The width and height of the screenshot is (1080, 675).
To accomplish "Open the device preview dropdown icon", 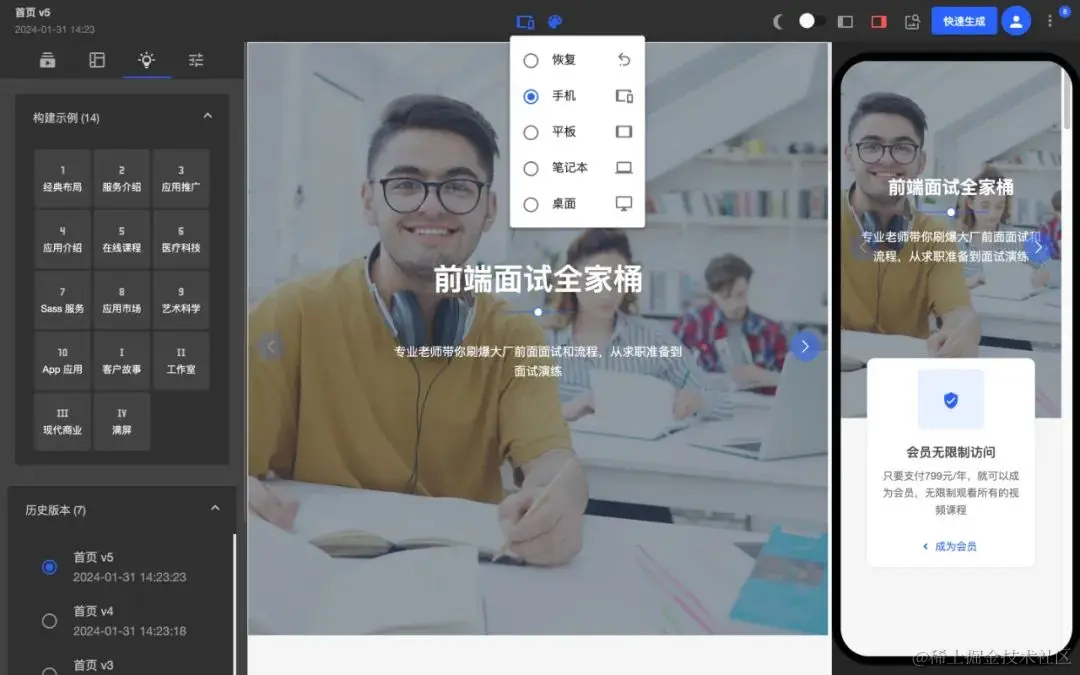I will point(526,20).
